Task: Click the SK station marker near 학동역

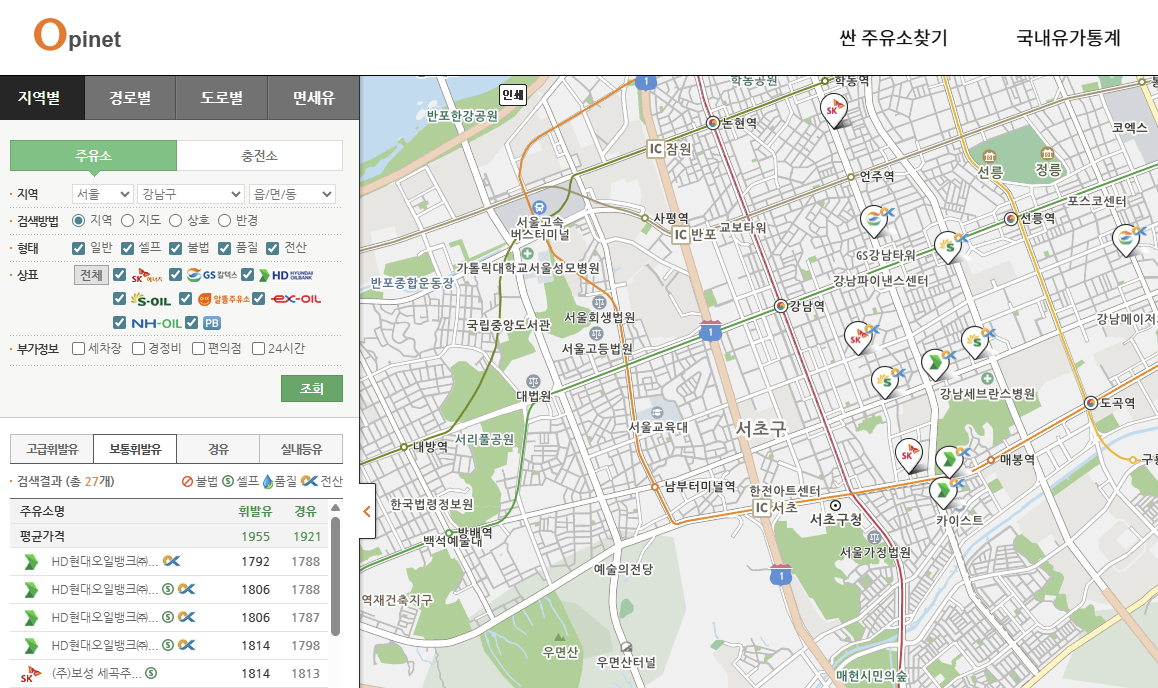Action: (x=833, y=111)
